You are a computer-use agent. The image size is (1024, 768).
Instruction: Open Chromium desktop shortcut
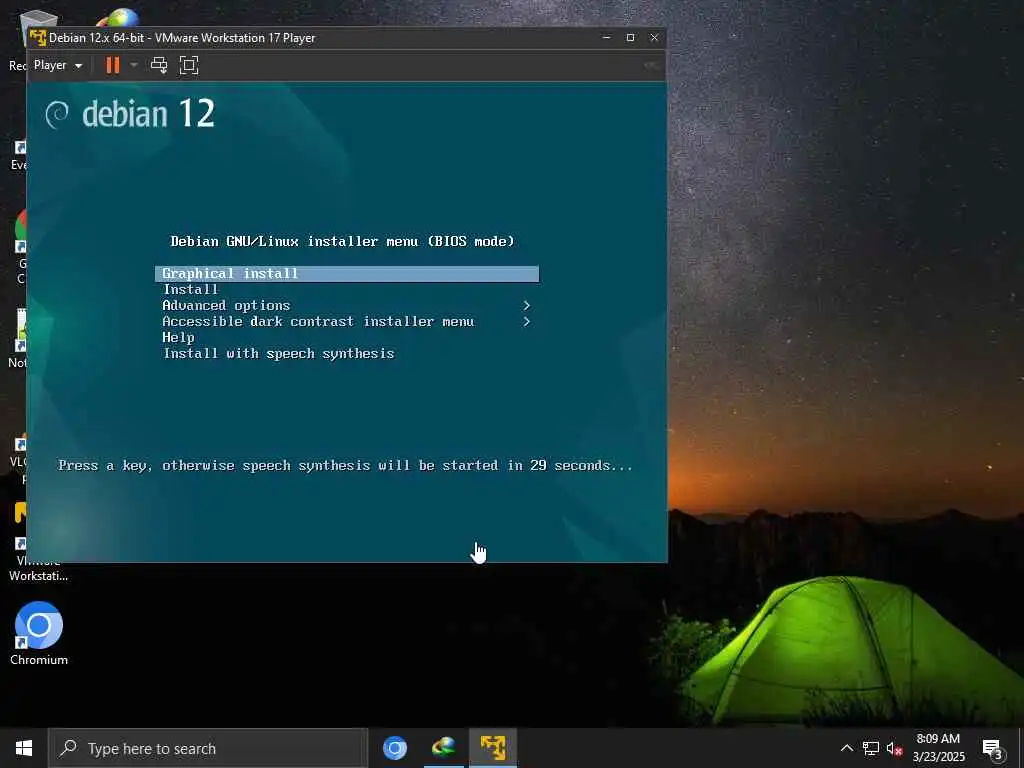coord(39,633)
